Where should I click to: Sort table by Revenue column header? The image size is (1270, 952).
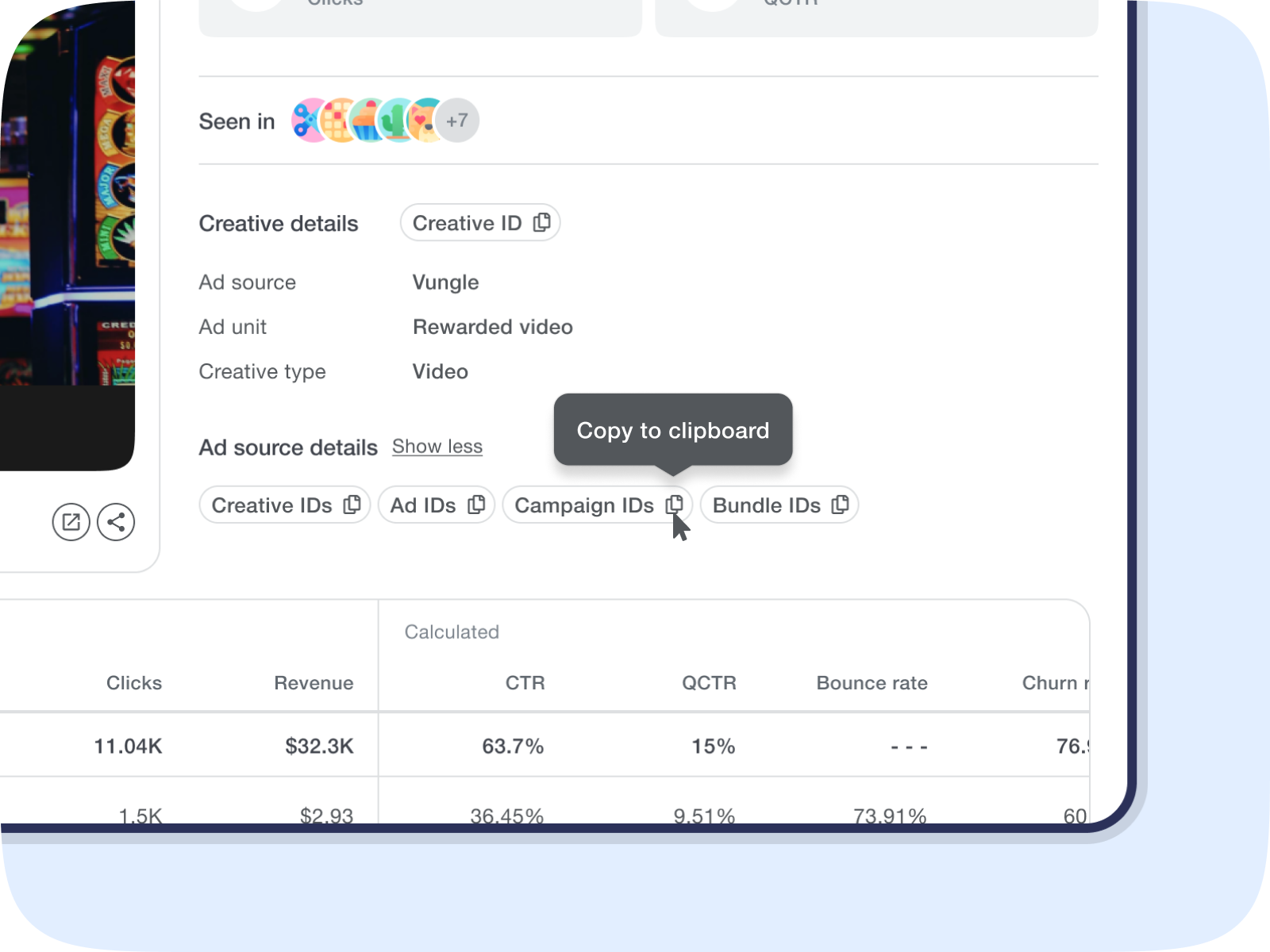tap(314, 683)
